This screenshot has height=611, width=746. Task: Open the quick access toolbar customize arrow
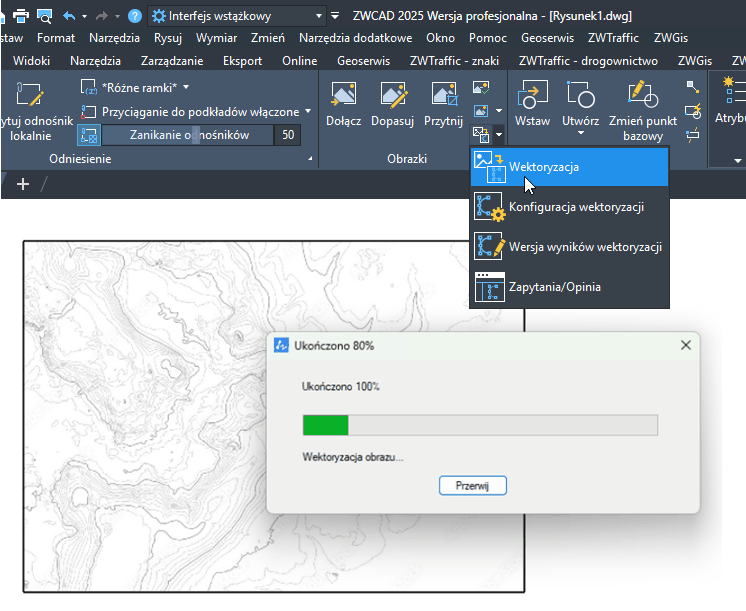tap(335, 16)
